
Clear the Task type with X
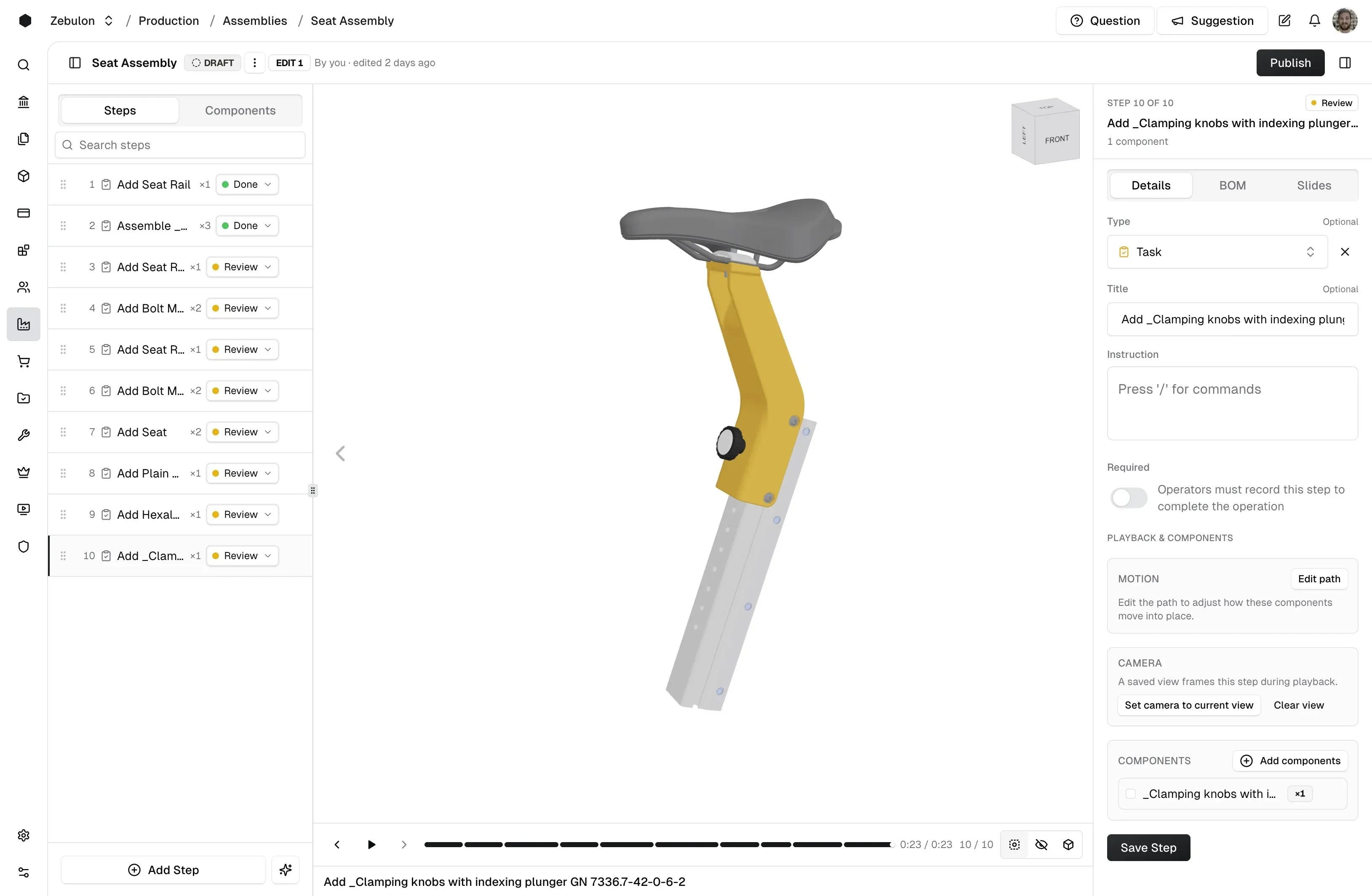(x=1345, y=252)
